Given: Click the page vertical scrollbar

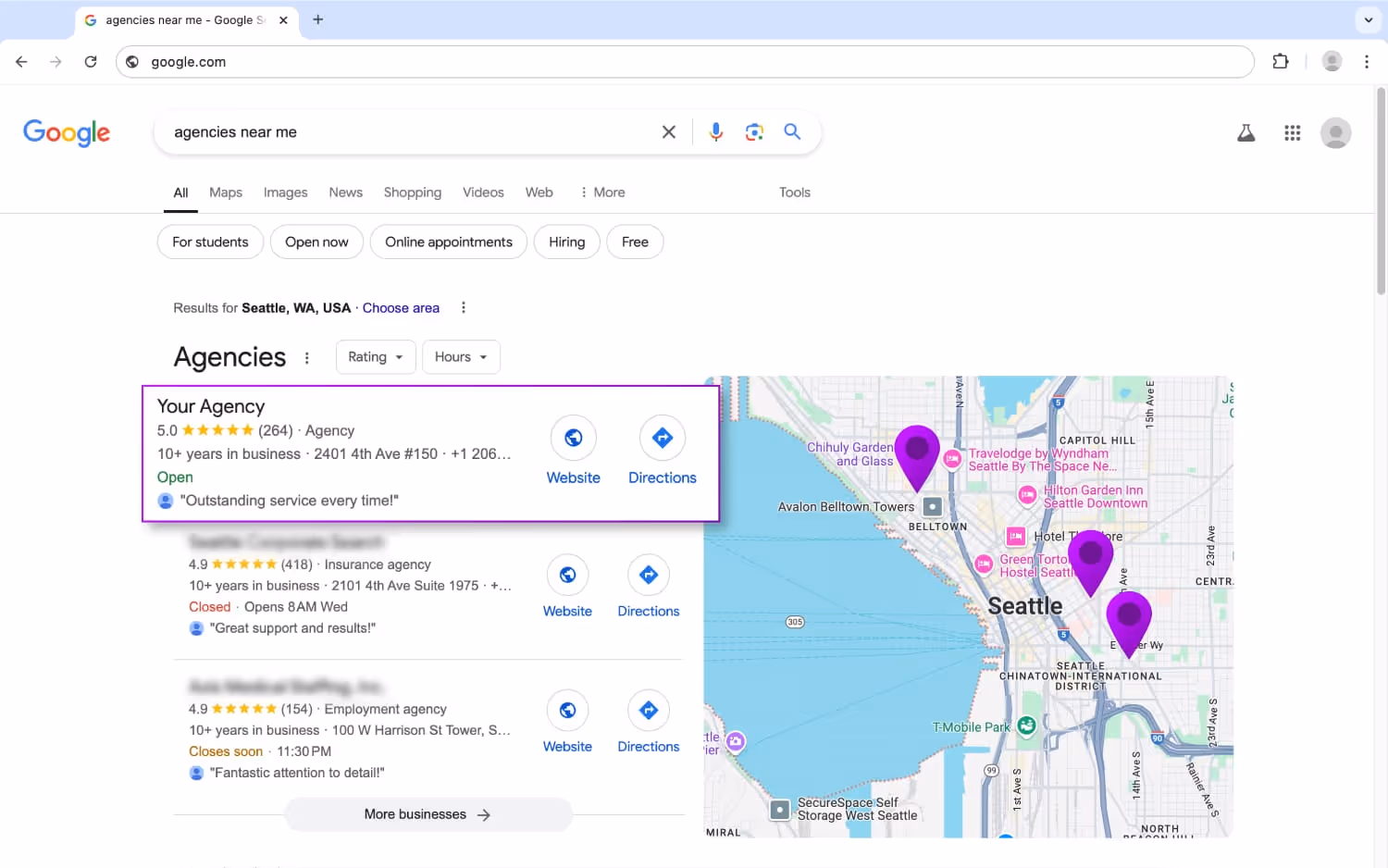Looking at the screenshot, I should (1381, 192).
